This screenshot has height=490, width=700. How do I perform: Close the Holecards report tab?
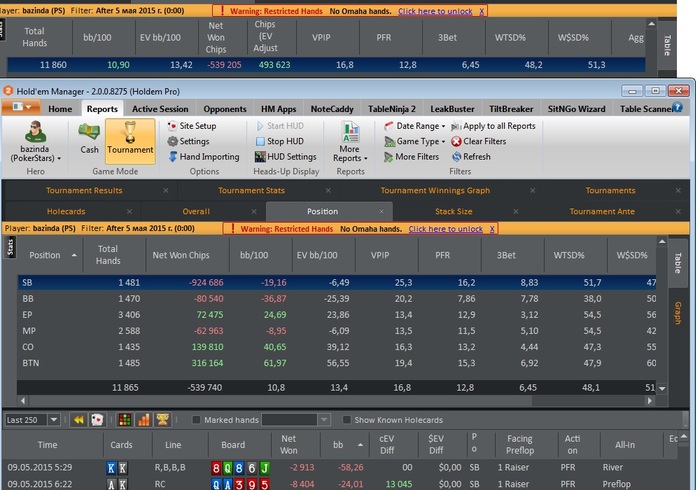point(129,212)
